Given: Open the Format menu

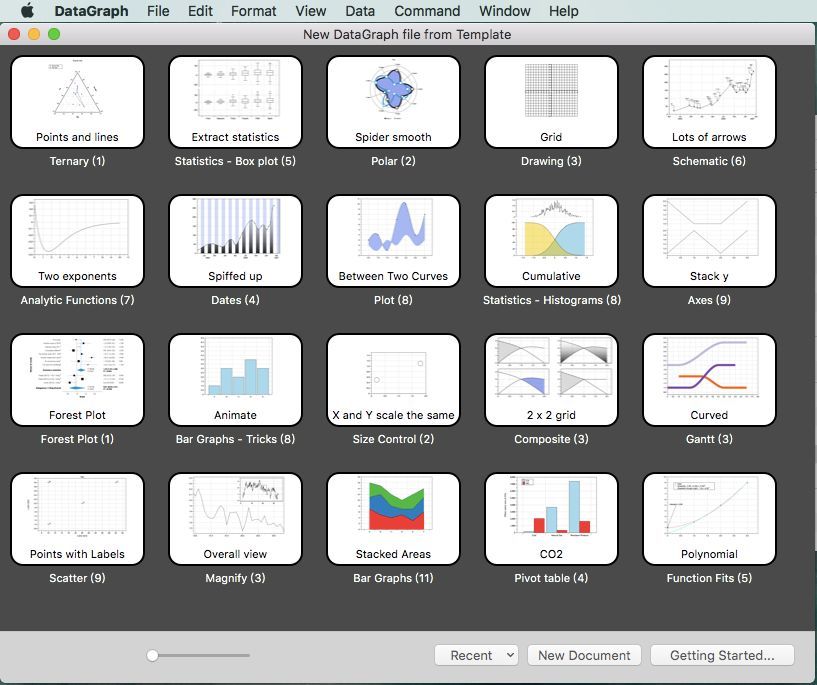Looking at the screenshot, I should pyautogui.click(x=253, y=11).
